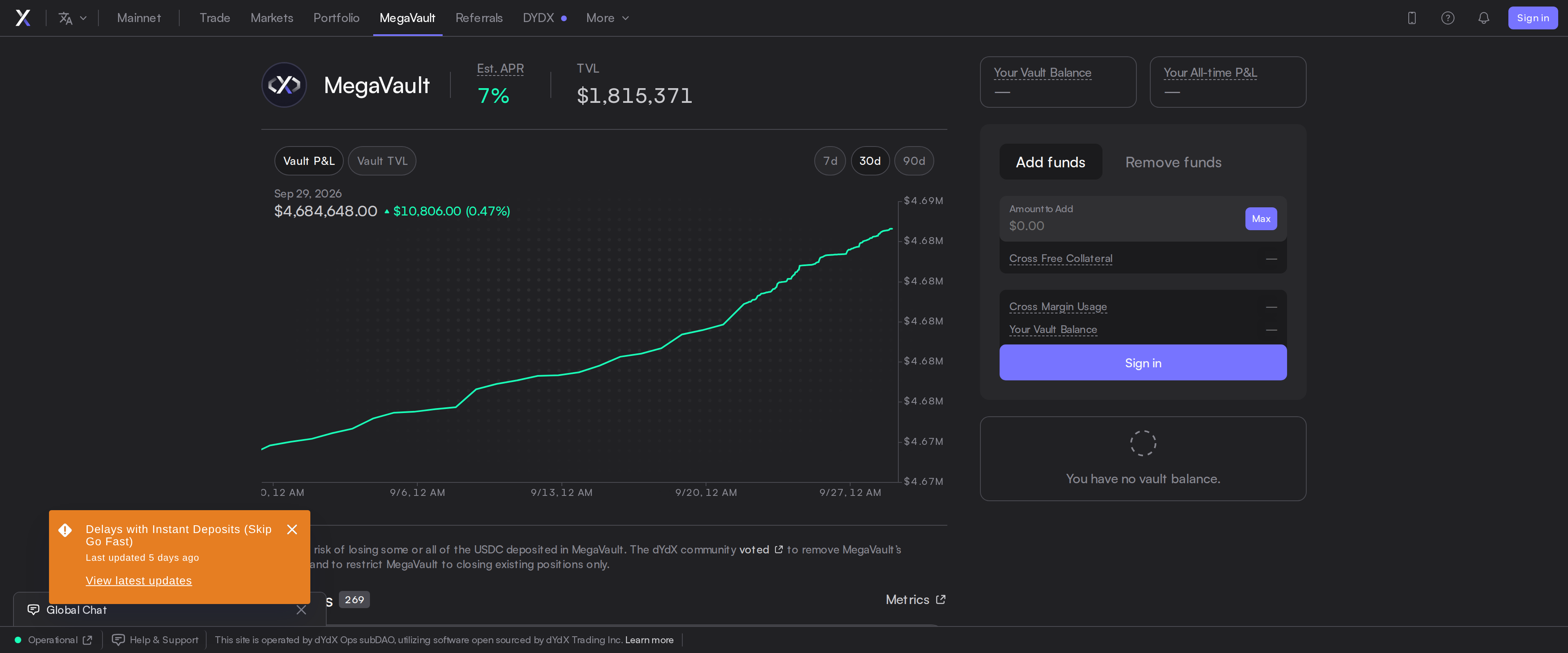1568x653 pixels.
Task: Click the Help & Support chat icon
Action: click(x=118, y=640)
